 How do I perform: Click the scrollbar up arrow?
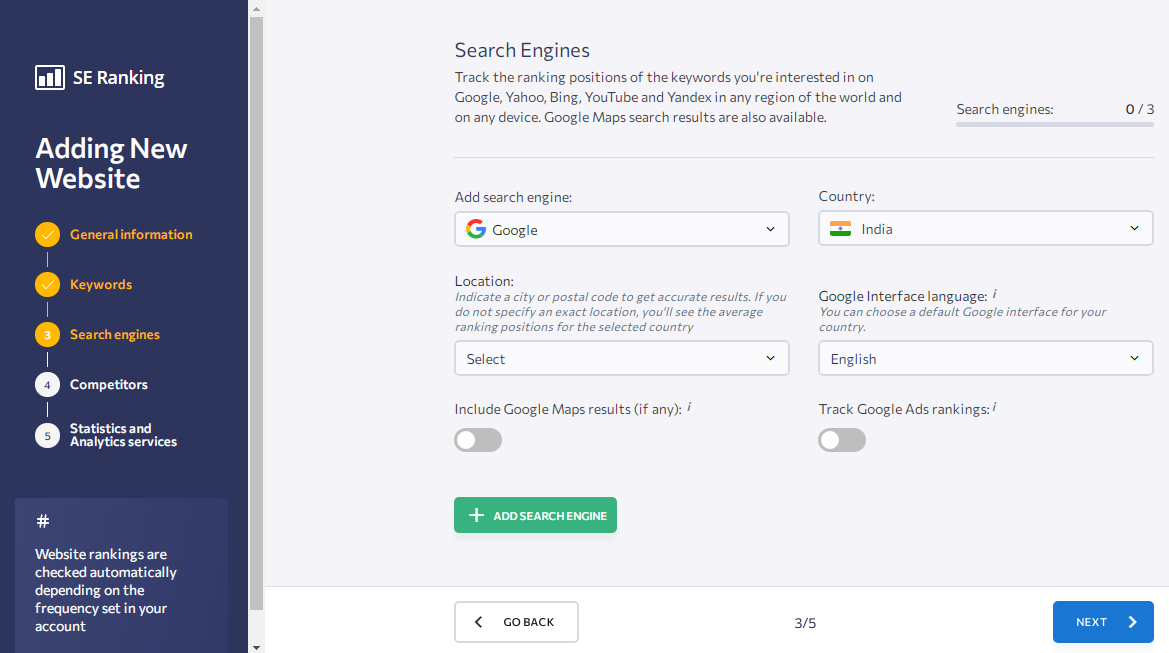(x=256, y=9)
